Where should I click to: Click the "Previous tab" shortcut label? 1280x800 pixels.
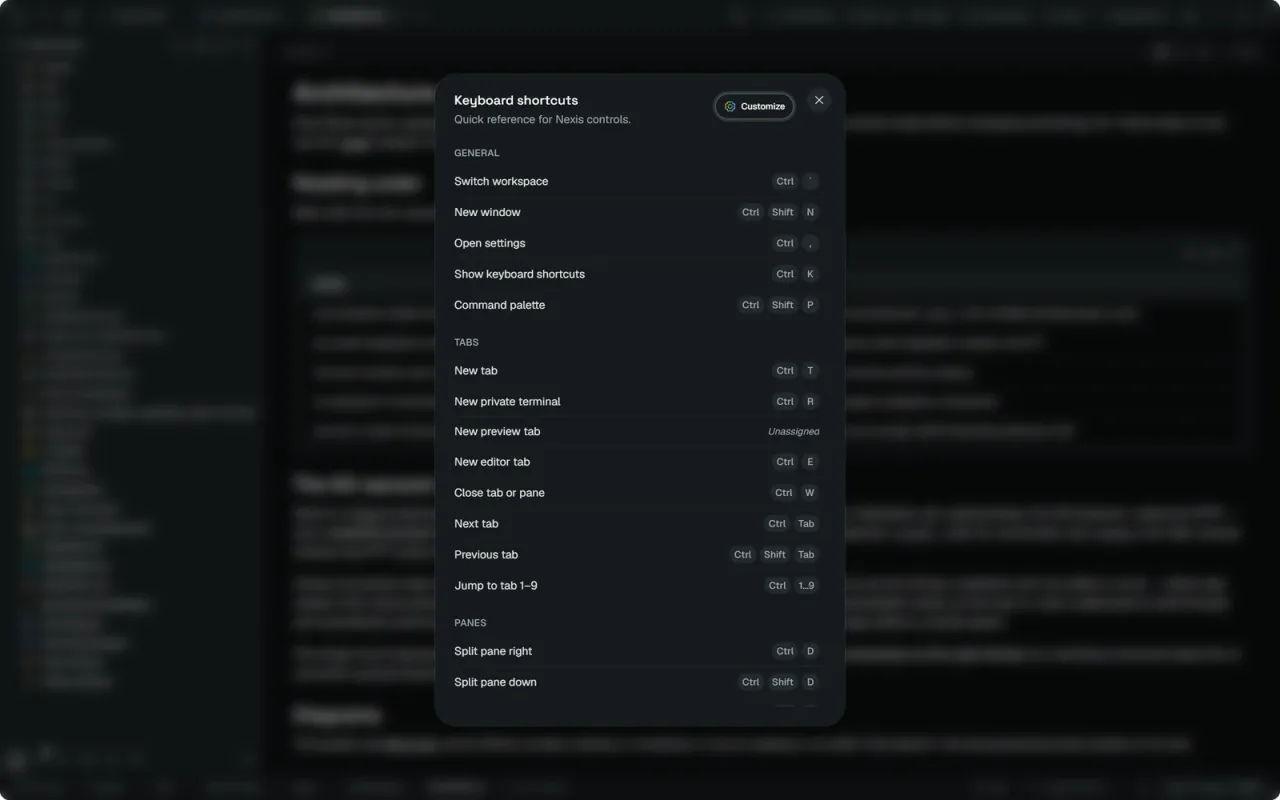click(x=486, y=555)
